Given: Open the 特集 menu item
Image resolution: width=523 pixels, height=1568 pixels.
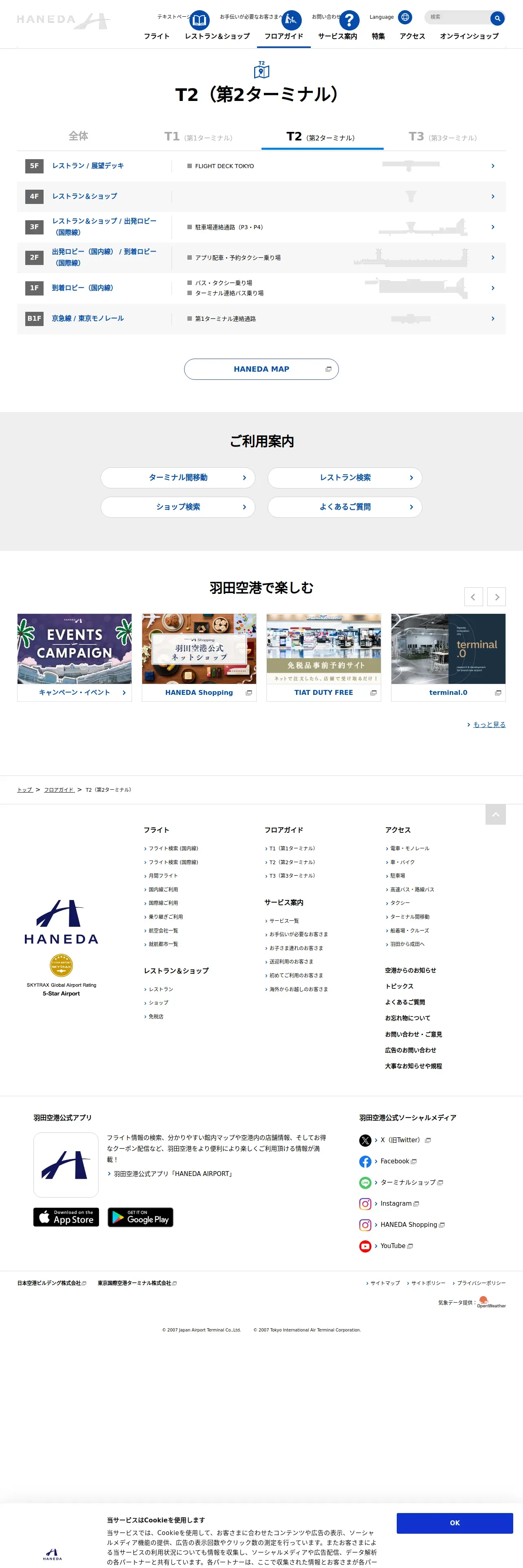Looking at the screenshot, I should point(378,37).
